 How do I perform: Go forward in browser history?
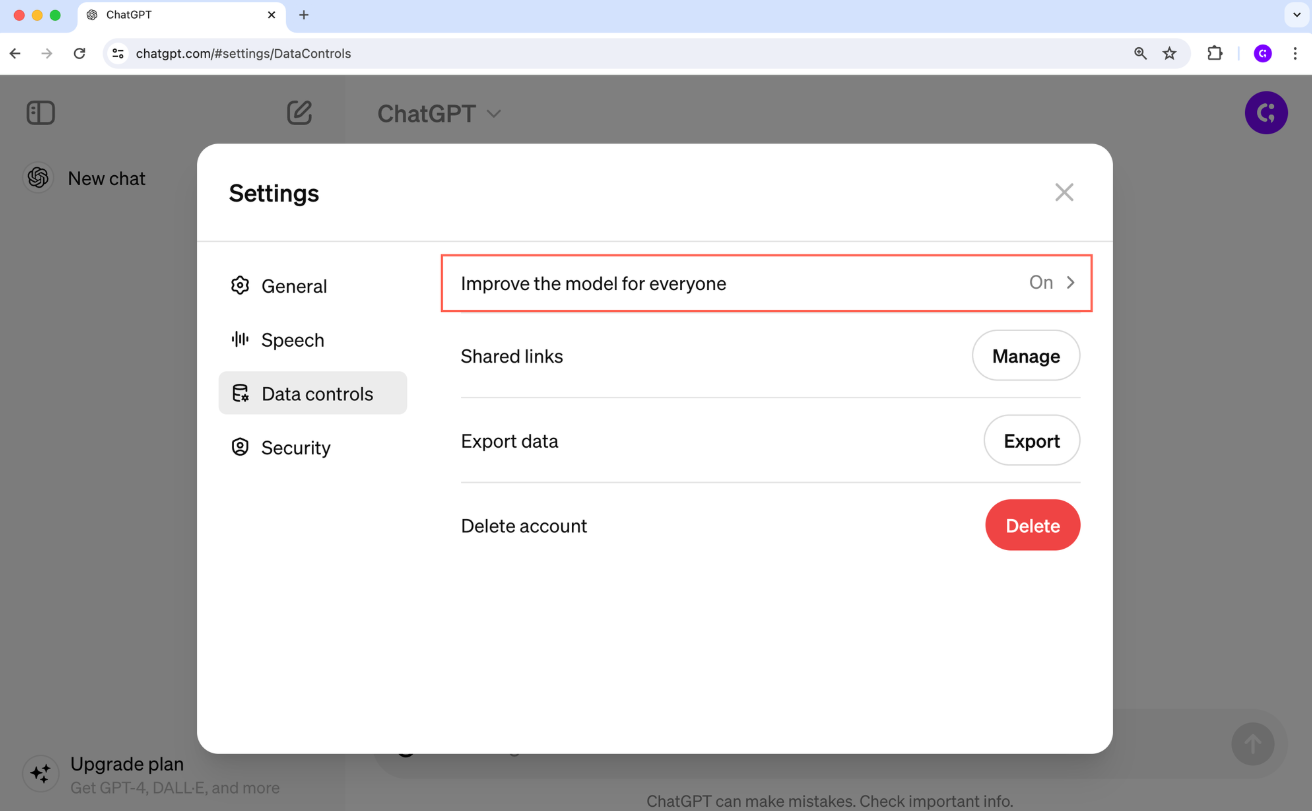click(x=47, y=53)
